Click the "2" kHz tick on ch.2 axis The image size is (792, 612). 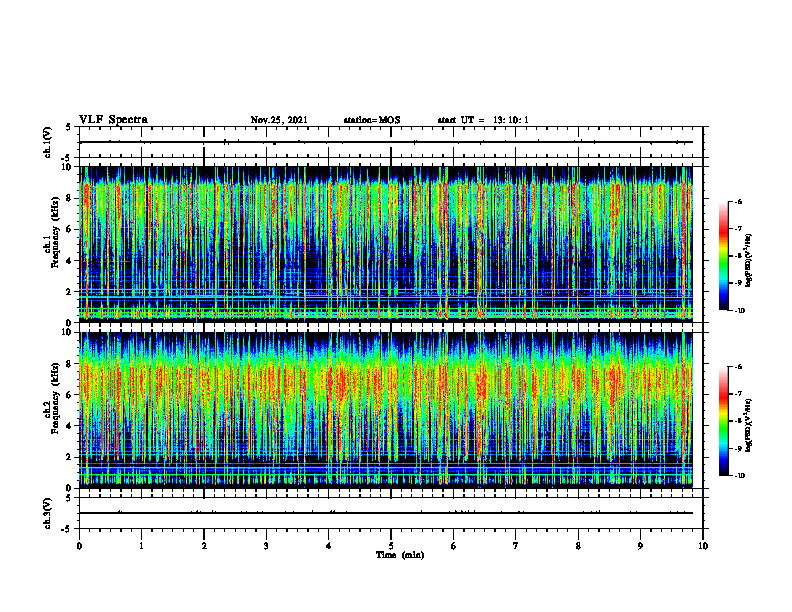70,457
